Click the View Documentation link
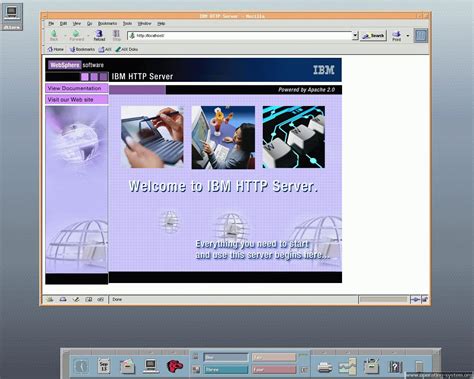 pyautogui.click(x=77, y=88)
